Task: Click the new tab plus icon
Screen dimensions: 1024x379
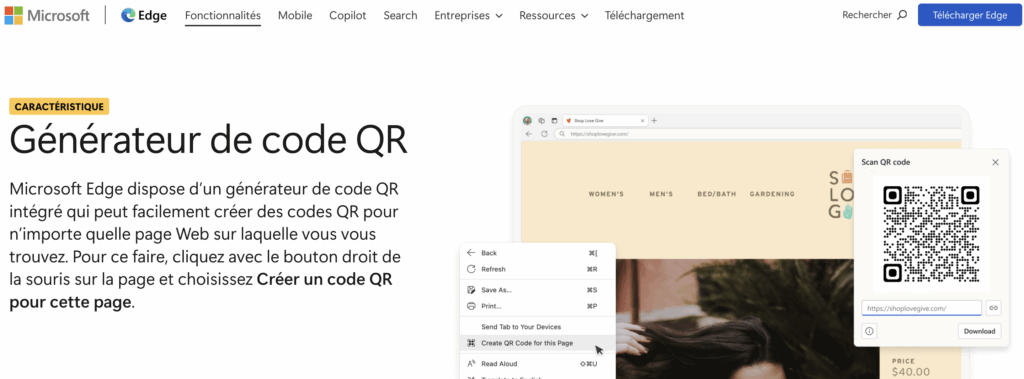Action: point(655,120)
